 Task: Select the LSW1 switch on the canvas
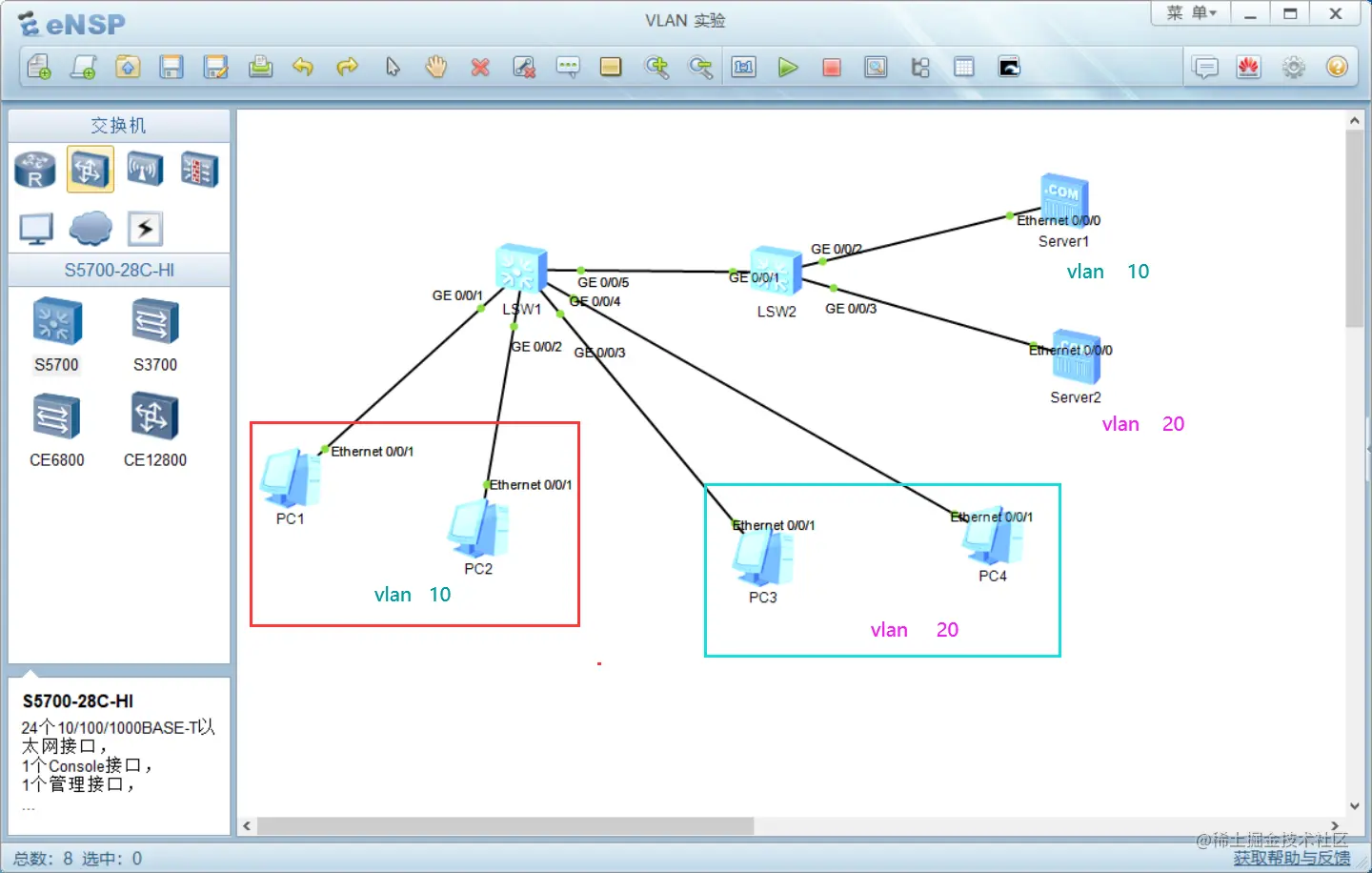(521, 268)
